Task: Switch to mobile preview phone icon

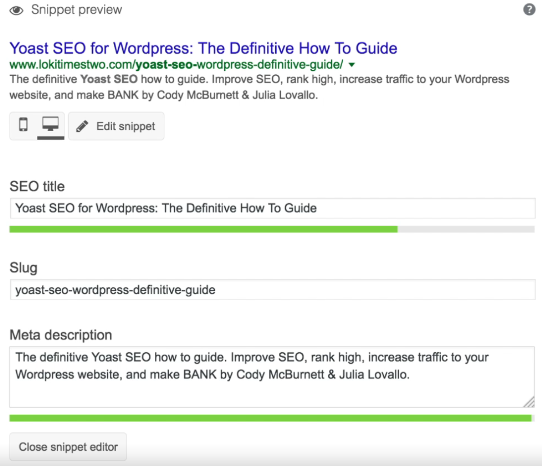Action: click(23, 124)
